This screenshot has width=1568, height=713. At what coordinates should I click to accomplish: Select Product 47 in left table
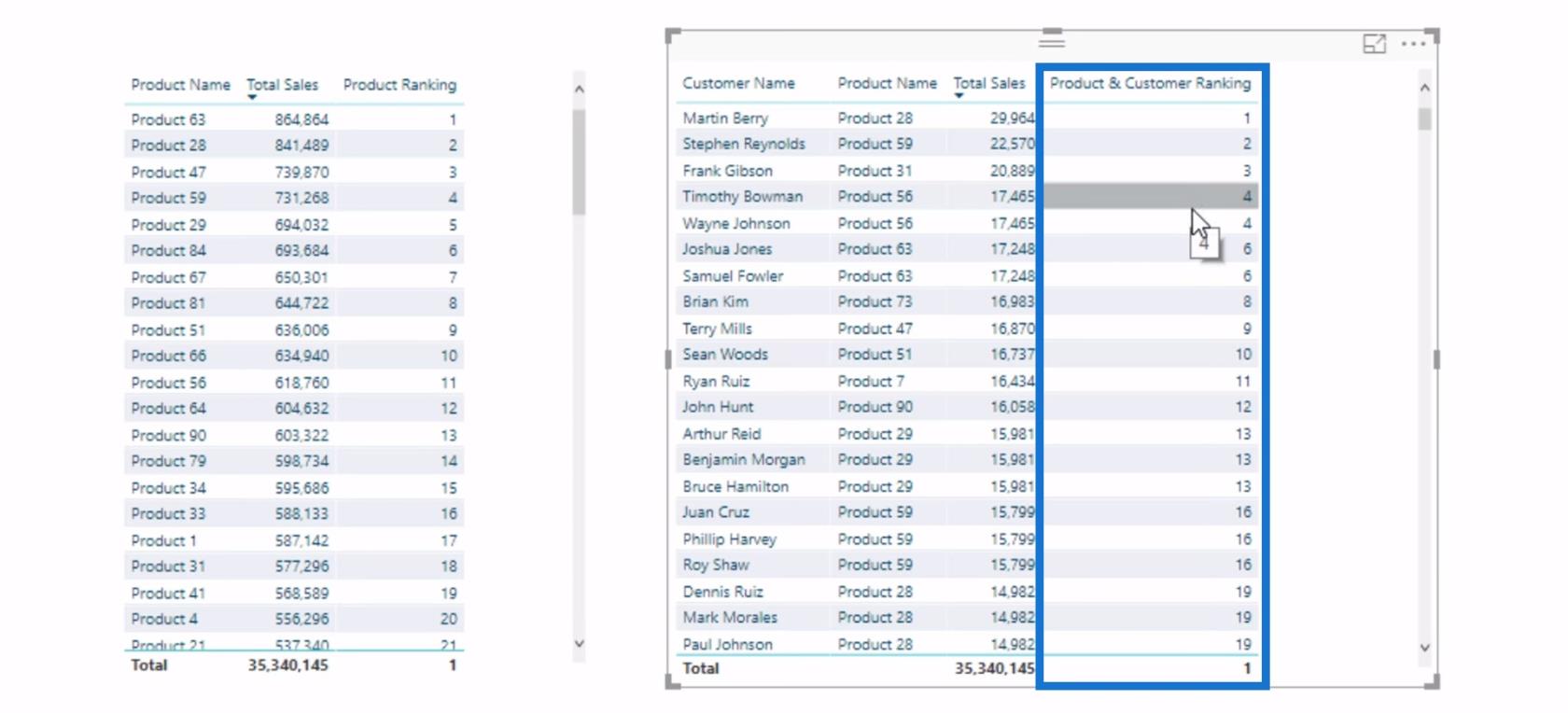(168, 173)
